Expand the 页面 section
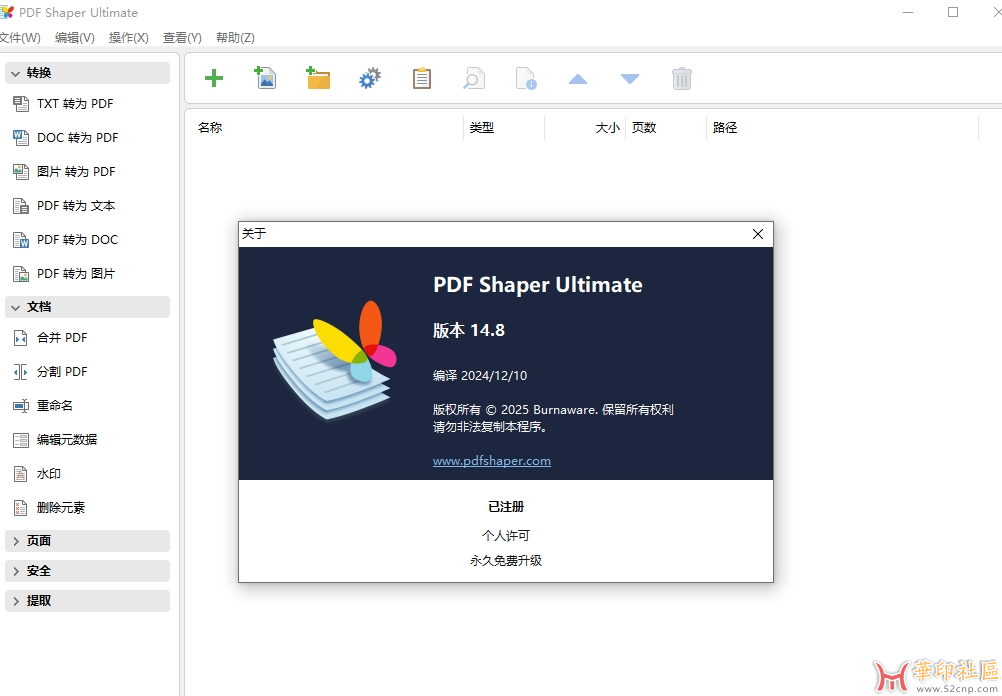 pos(87,541)
